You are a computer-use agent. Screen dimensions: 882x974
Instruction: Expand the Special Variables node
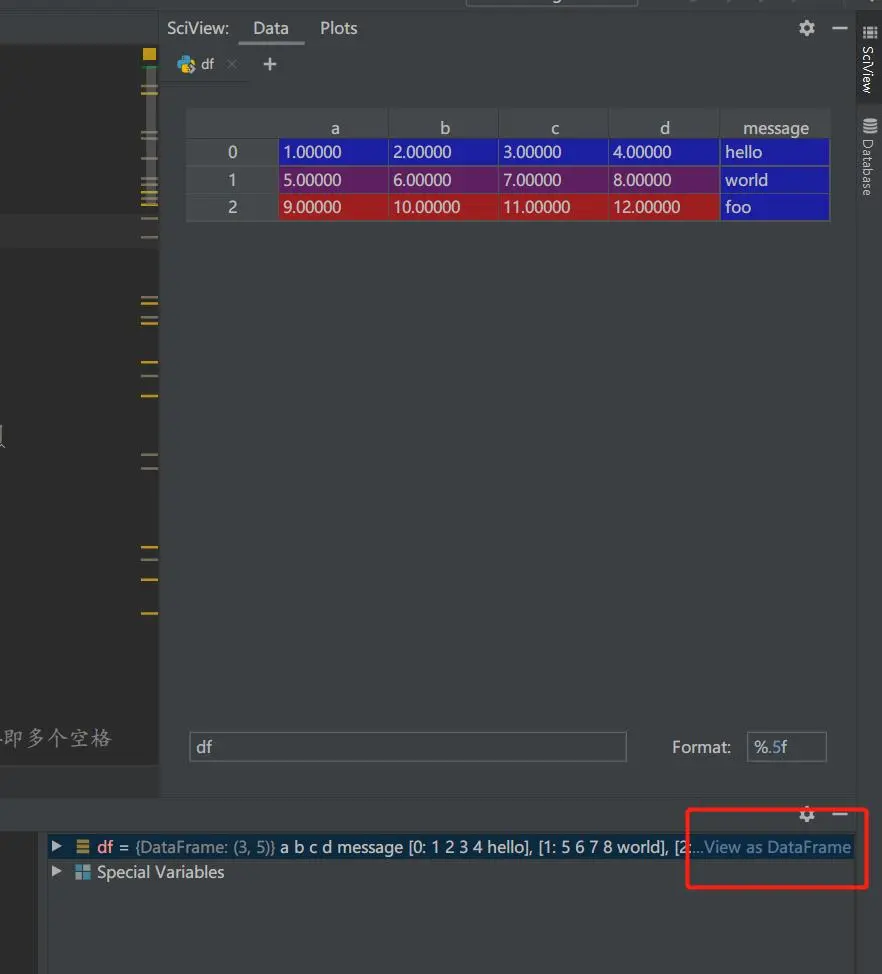[x=56, y=871]
